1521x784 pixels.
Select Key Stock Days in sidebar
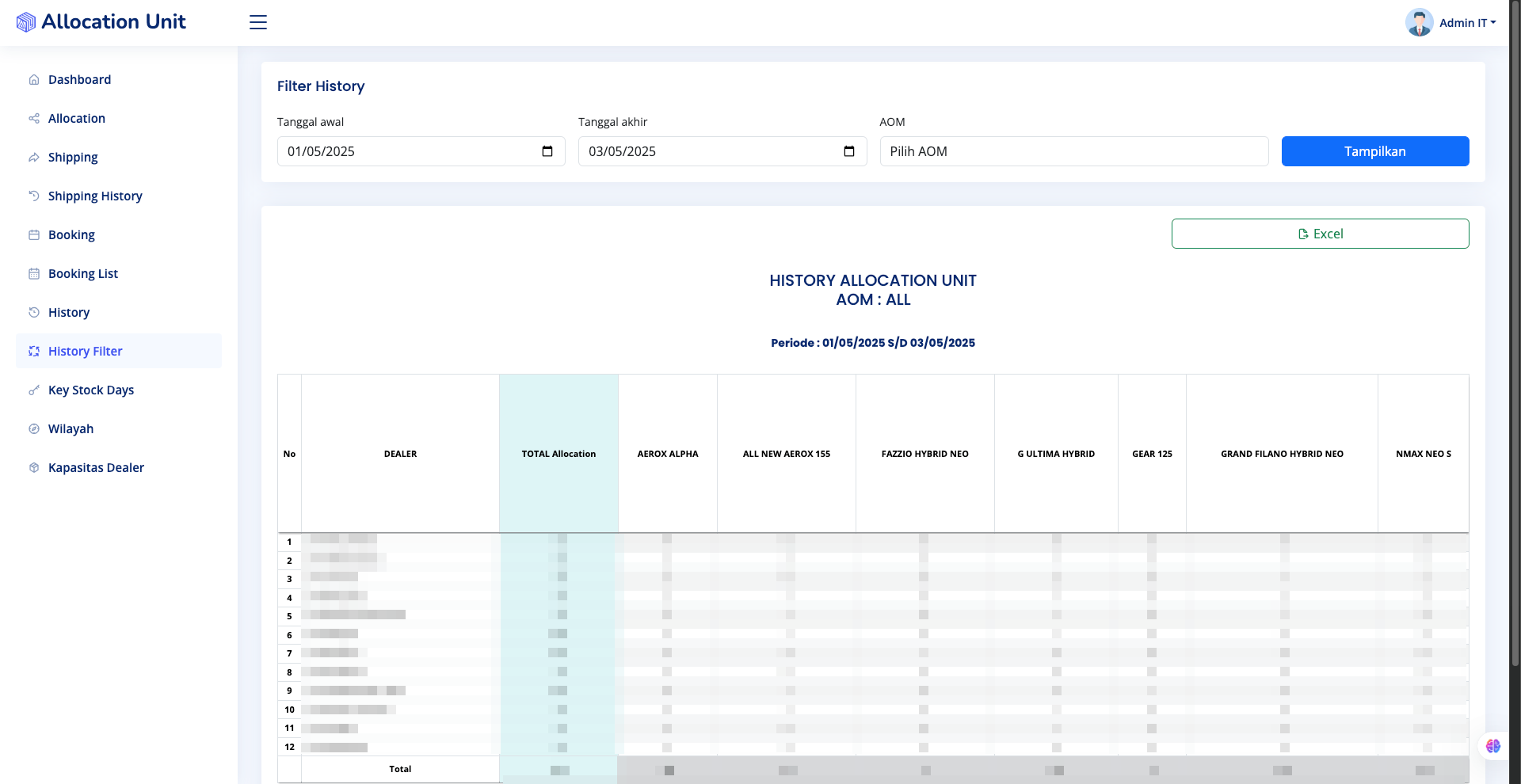coord(91,390)
